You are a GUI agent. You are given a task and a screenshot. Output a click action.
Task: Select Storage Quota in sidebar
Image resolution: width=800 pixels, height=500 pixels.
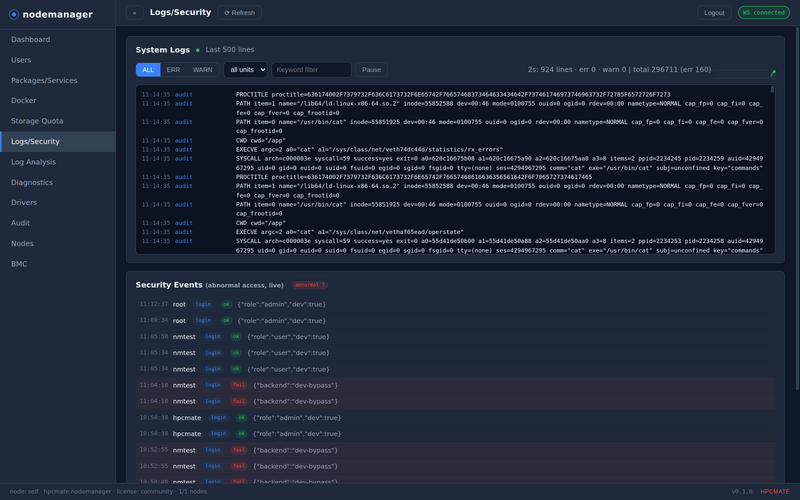[x=58, y=121]
